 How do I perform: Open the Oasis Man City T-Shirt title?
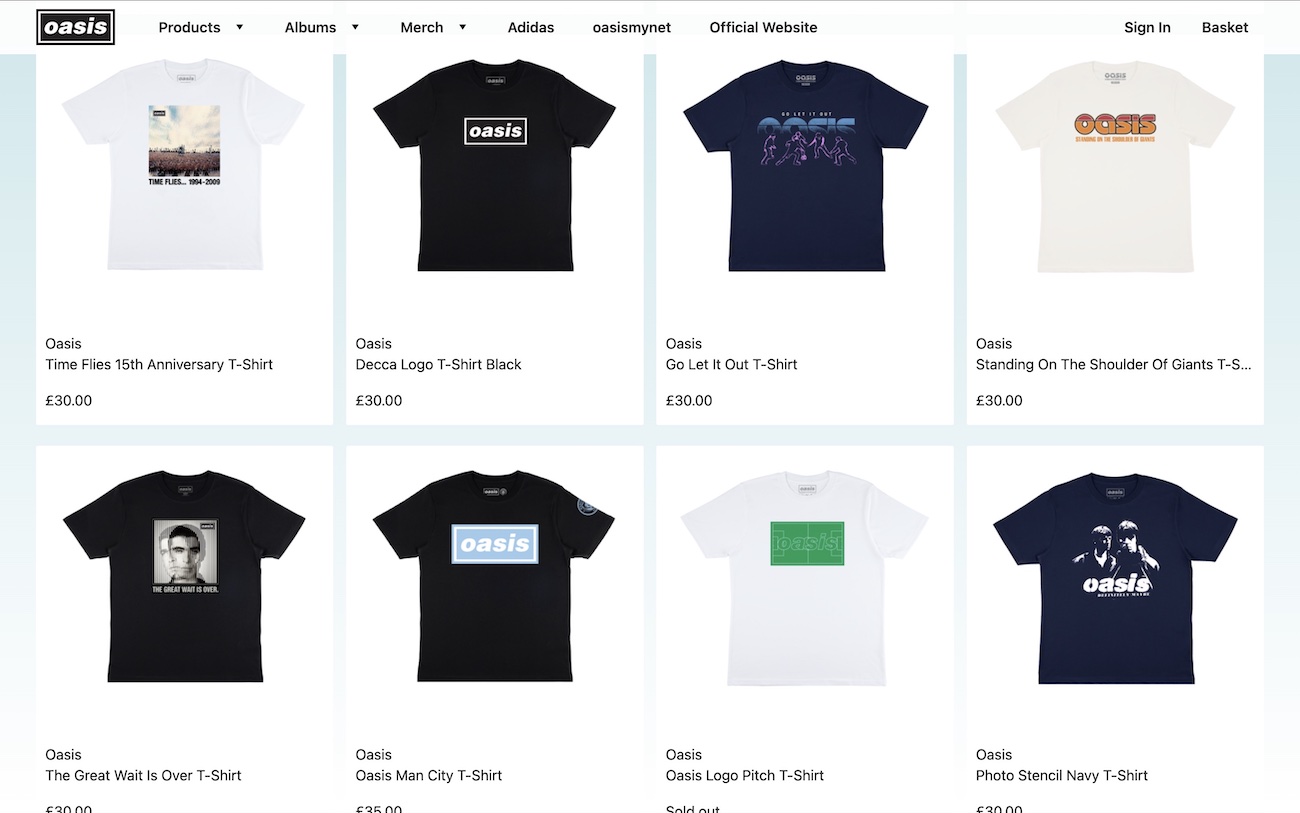pyautogui.click(x=429, y=775)
